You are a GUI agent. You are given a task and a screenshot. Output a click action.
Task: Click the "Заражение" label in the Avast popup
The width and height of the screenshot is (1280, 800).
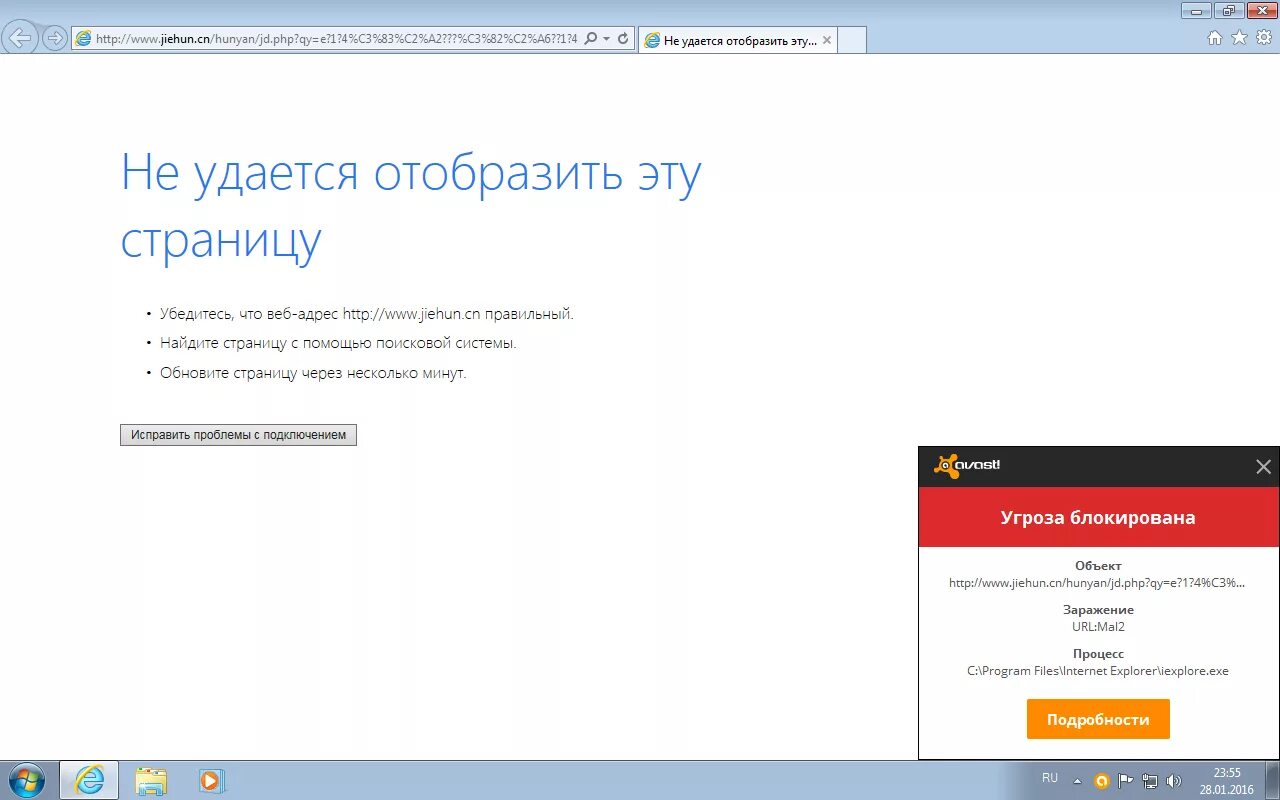pos(1098,610)
